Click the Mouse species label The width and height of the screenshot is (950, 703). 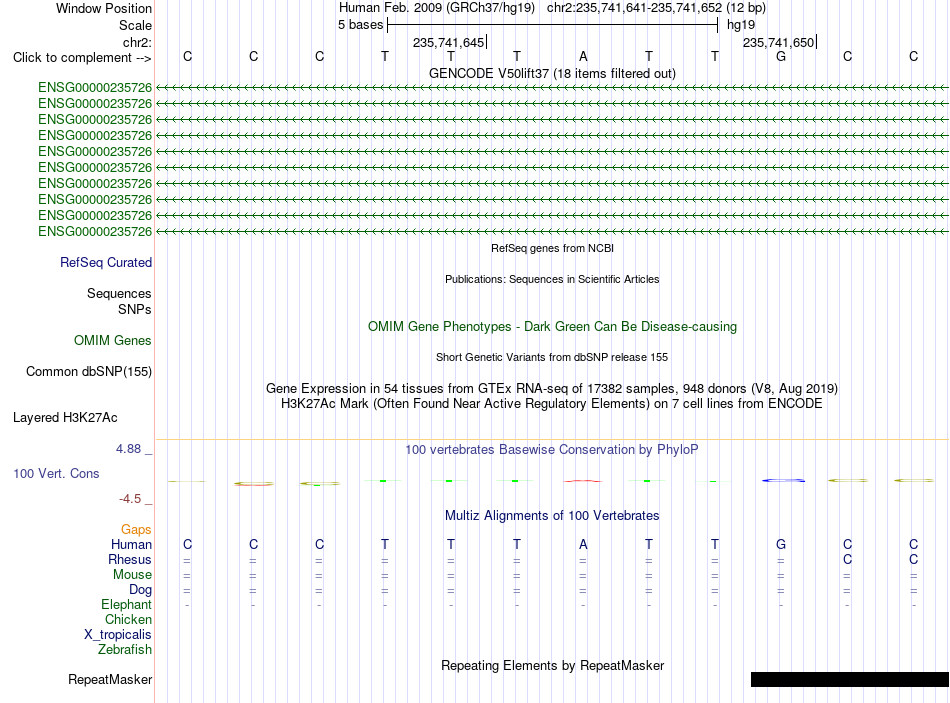[x=132, y=575]
